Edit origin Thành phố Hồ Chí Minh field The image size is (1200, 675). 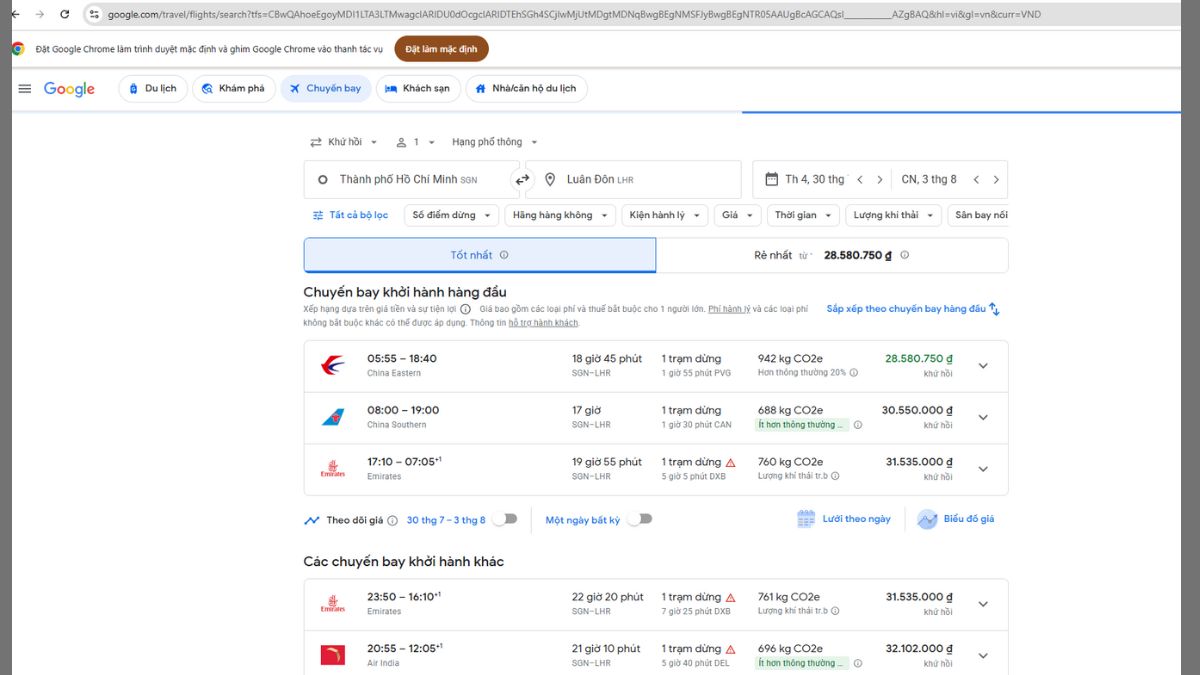pyautogui.click(x=412, y=180)
